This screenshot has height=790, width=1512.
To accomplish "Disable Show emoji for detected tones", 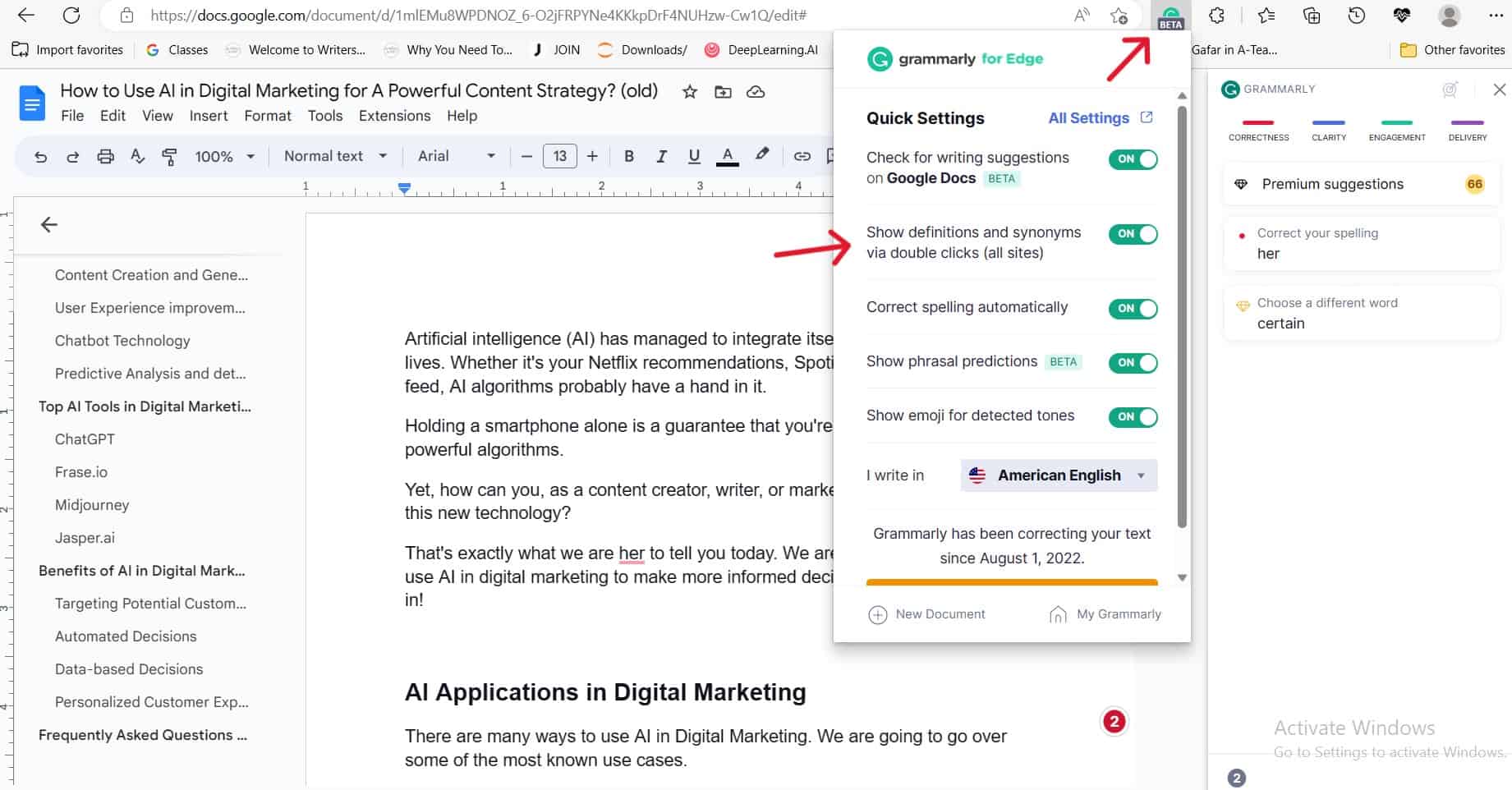I will [x=1133, y=417].
